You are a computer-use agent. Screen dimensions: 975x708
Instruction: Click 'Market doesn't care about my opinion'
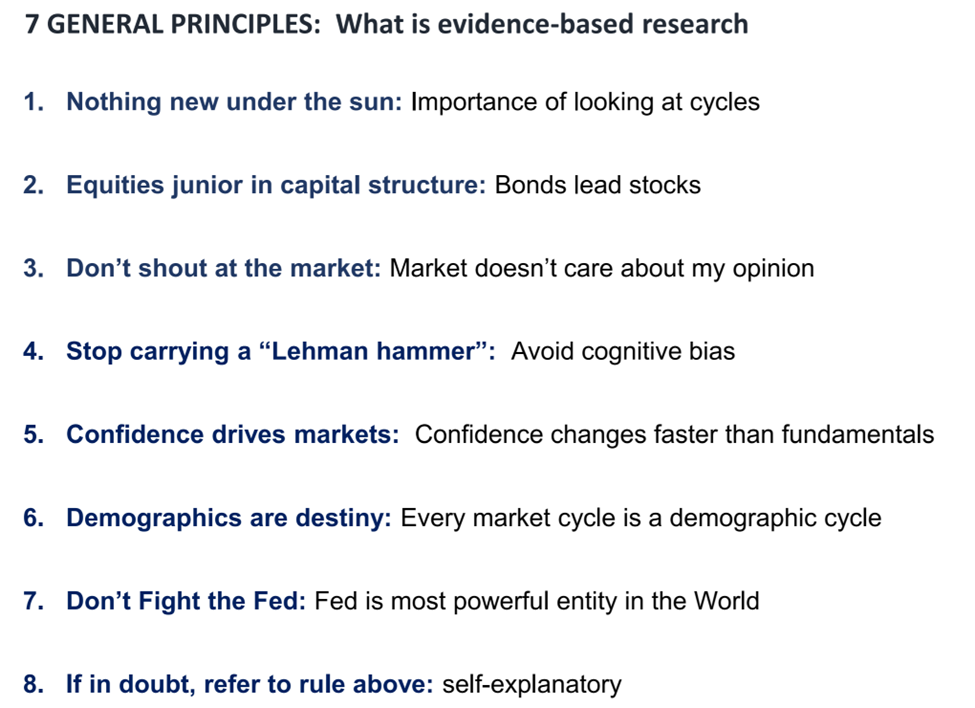point(601,269)
